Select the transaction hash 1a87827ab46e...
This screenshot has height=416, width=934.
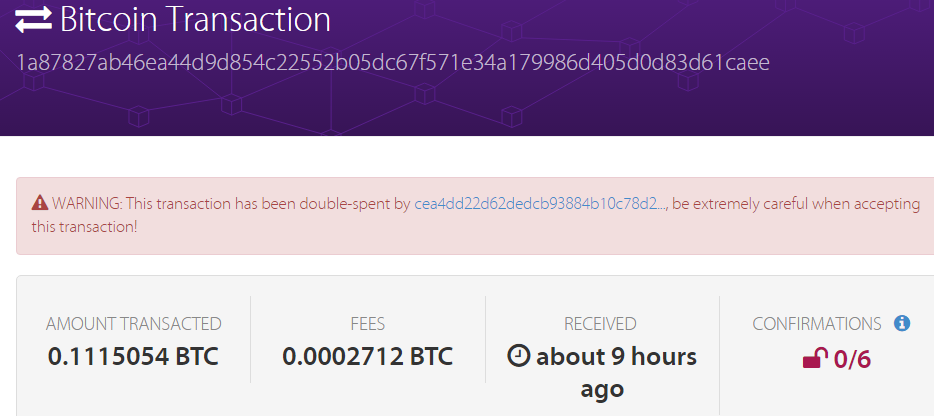point(393,63)
